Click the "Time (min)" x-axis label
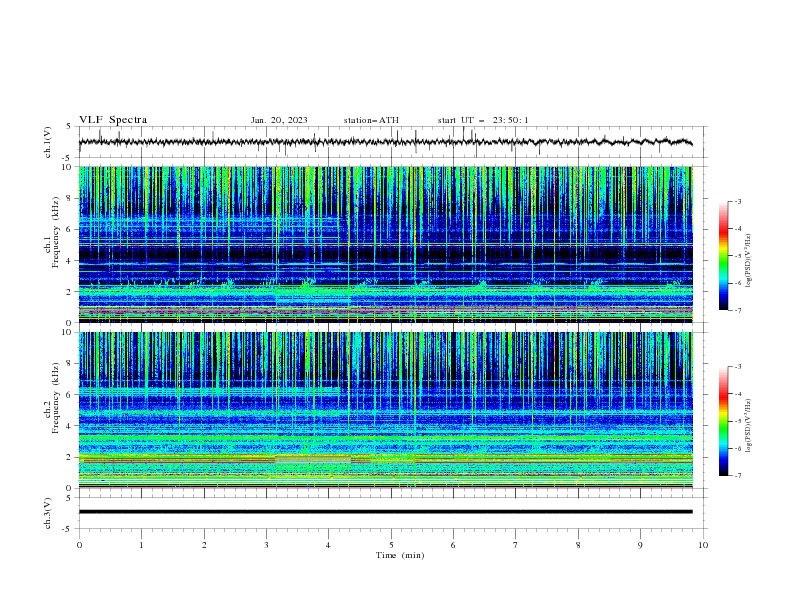The width and height of the screenshot is (792, 612). pos(400,555)
